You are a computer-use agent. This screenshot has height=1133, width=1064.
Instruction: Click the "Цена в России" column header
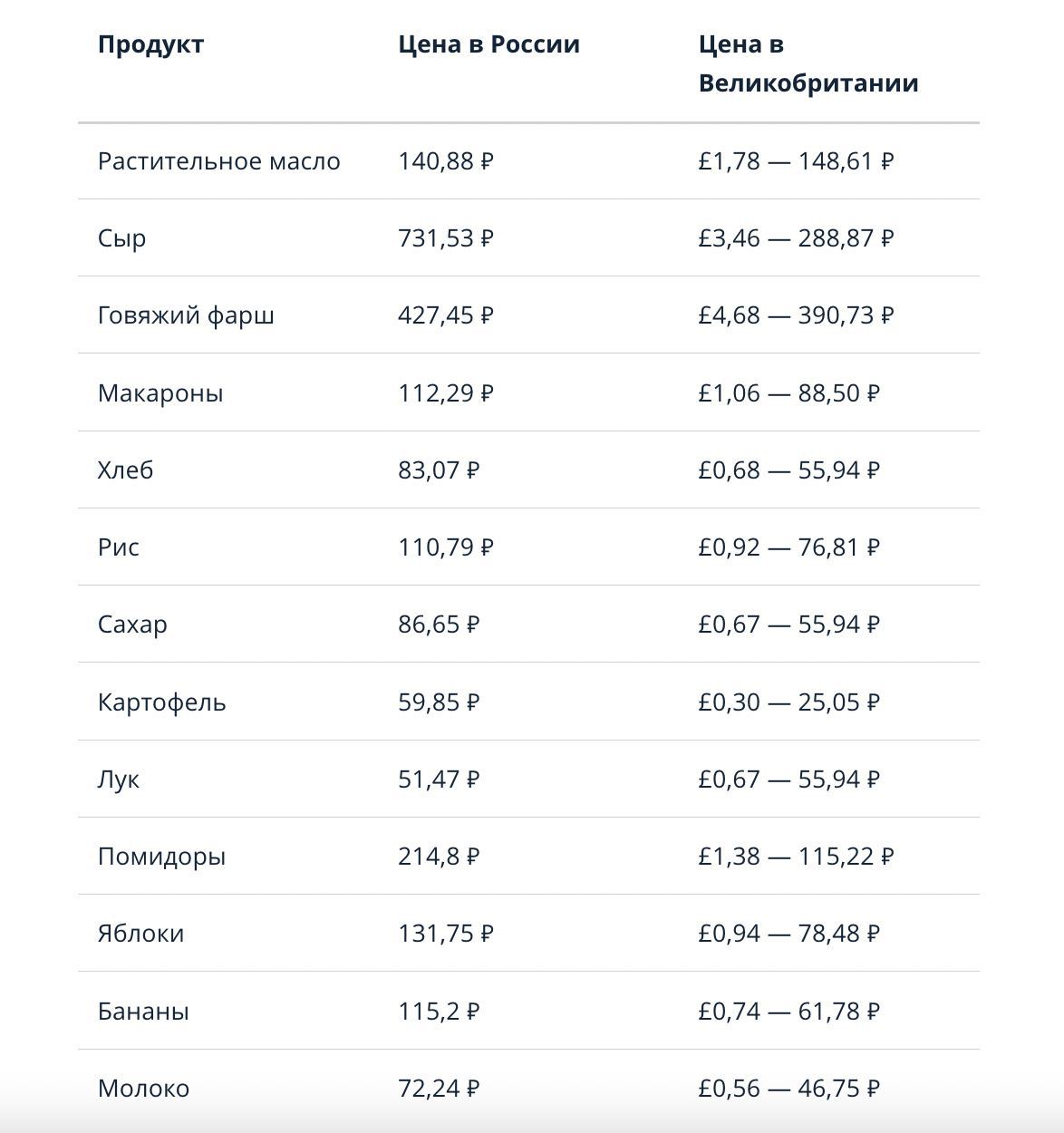point(488,44)
